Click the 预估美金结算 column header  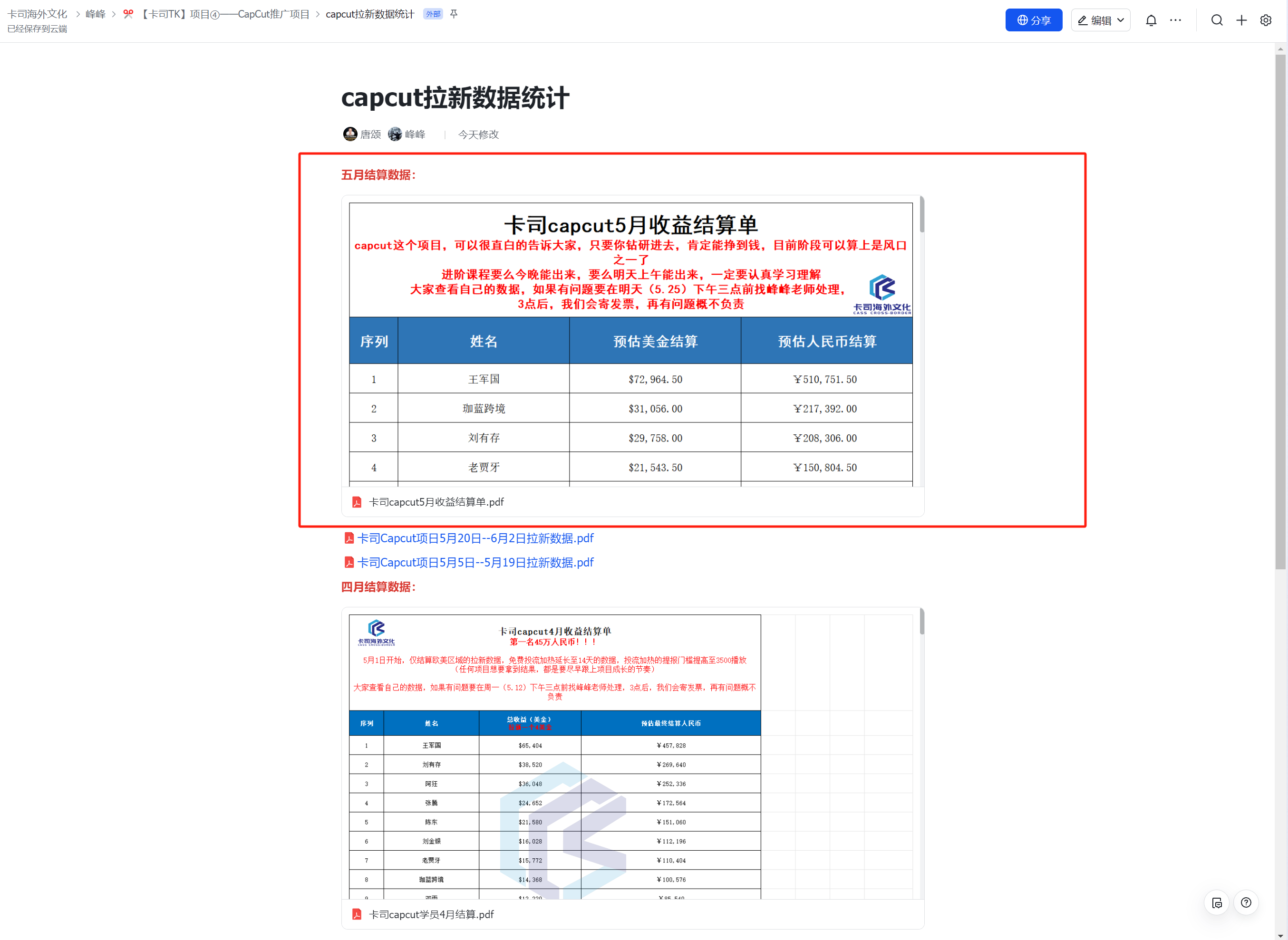point(655,341)
